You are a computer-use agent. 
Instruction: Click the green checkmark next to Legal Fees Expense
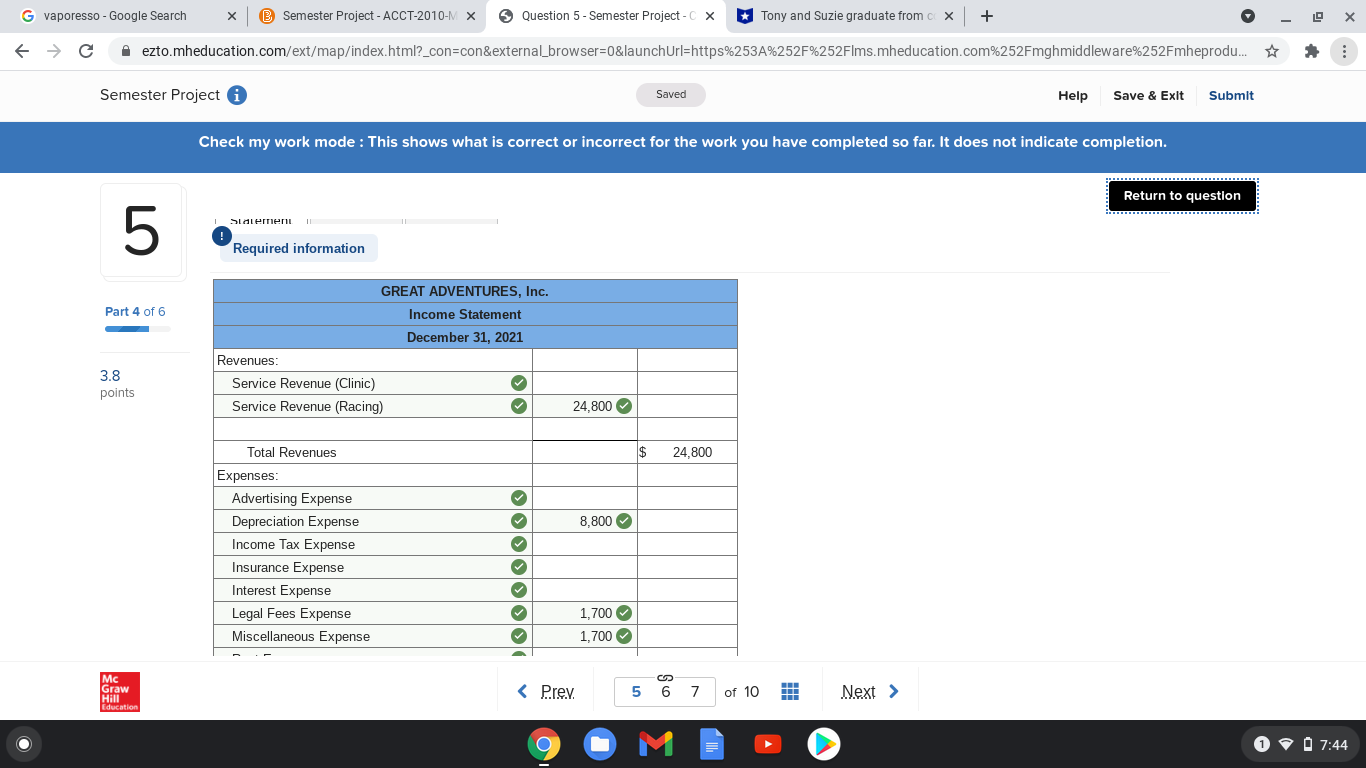(518, 613)
